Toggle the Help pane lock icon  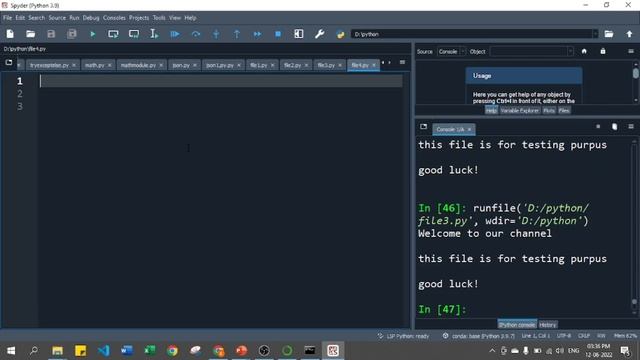pos(603,51)
